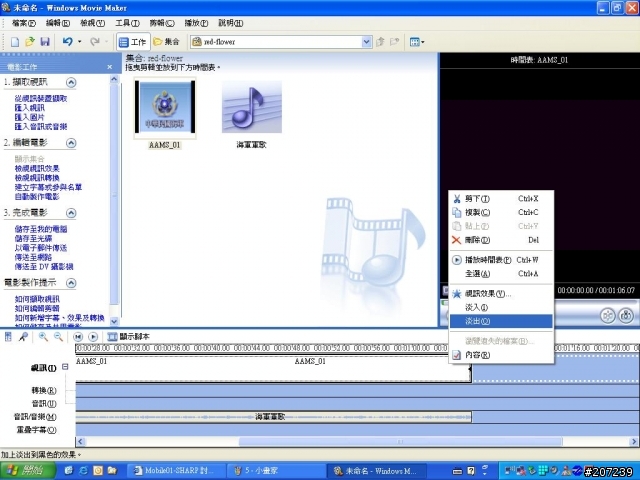Open the 工具 menu
The image size is (640, 480).
[x=127, y=23]
